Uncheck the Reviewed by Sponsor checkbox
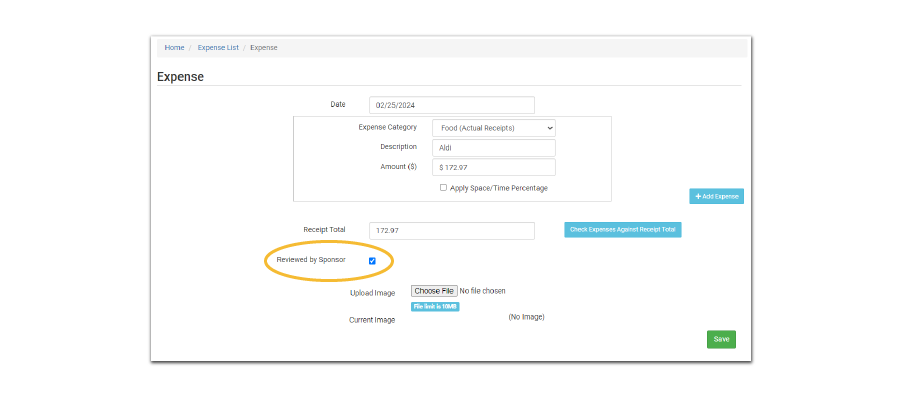 pos(372,261)
